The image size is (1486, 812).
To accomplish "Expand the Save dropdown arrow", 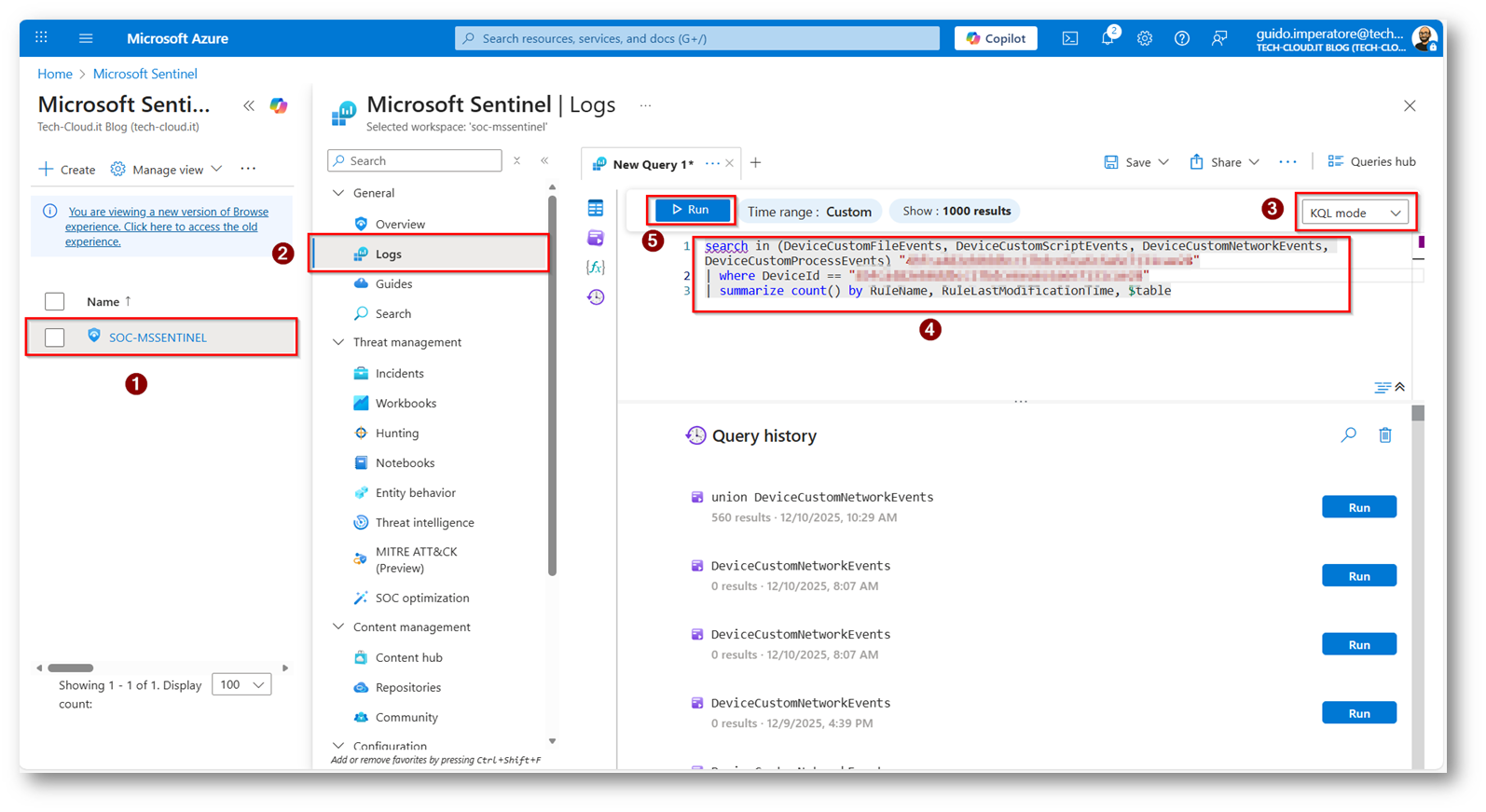I will tap(1163, 162).
